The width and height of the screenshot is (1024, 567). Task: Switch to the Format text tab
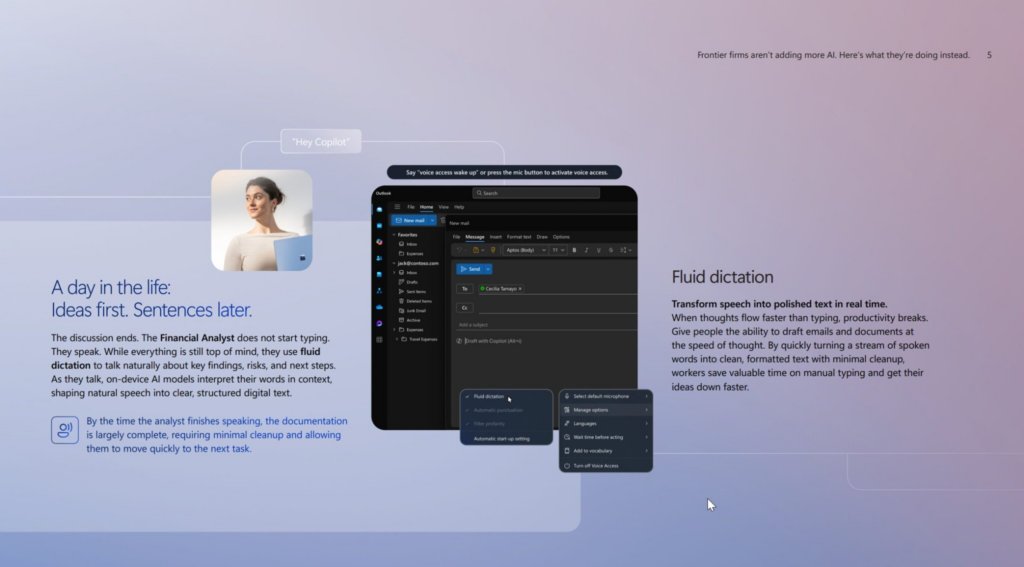click(x=519, y=237)
